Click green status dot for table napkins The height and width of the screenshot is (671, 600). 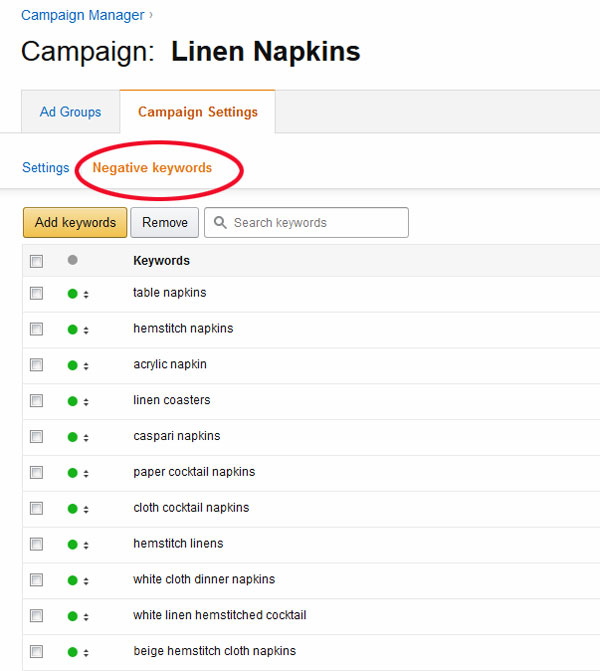(x=73, y=294)
